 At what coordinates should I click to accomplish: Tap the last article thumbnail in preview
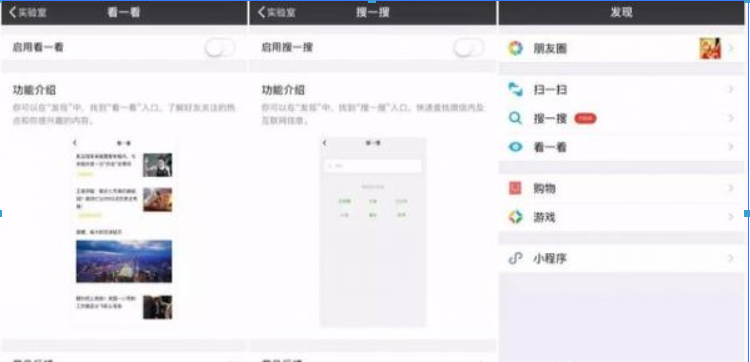(x=157, y=307)
